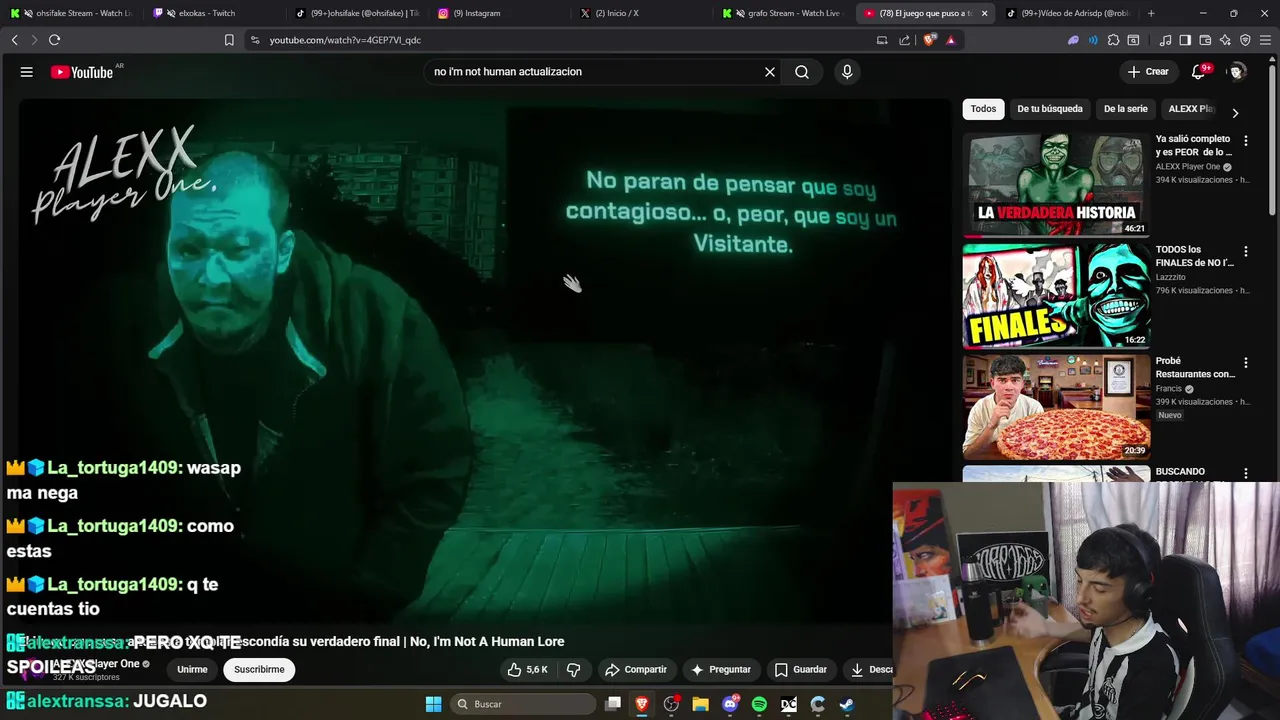Select the De tu búsqueda filter chip
Viewport: 1280px width, 720px height.
point(1050,109)
